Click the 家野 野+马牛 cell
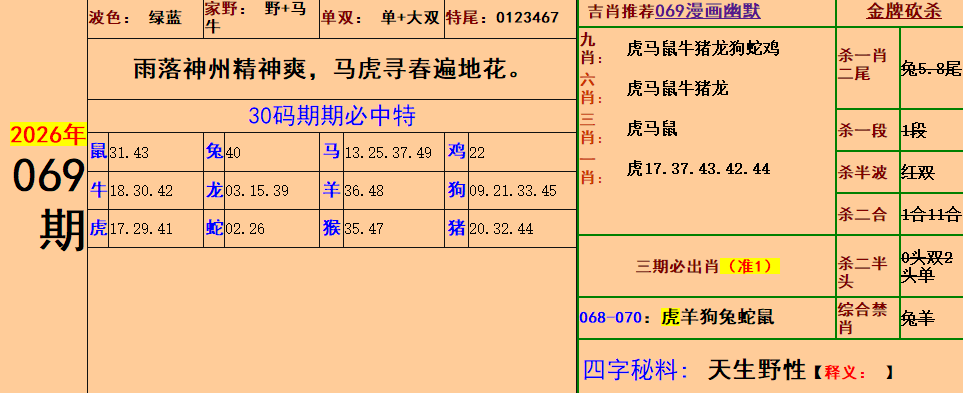The width and height of the screenshot is (963, 393). tap(261, 19)
